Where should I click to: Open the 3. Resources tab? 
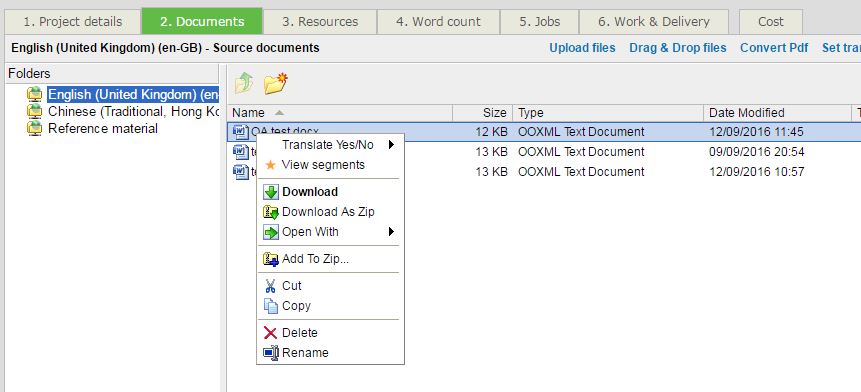320,21
